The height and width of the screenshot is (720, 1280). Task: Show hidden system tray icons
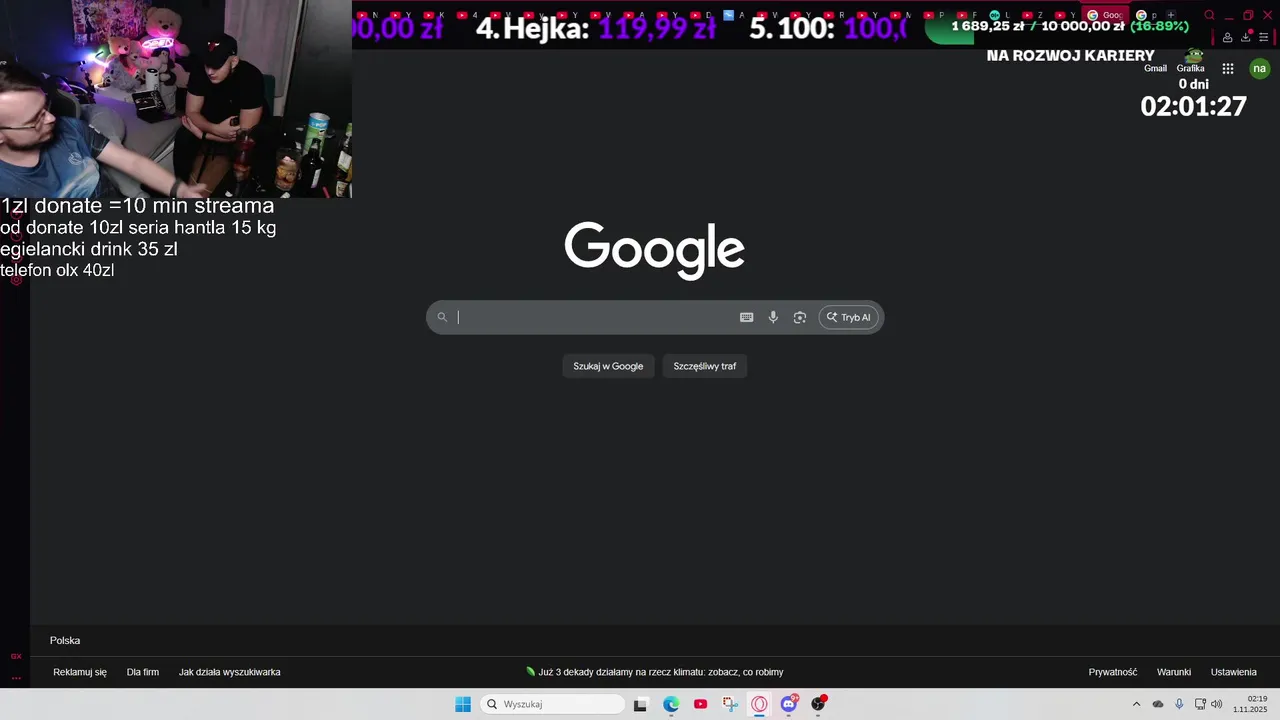[1136, 704]
